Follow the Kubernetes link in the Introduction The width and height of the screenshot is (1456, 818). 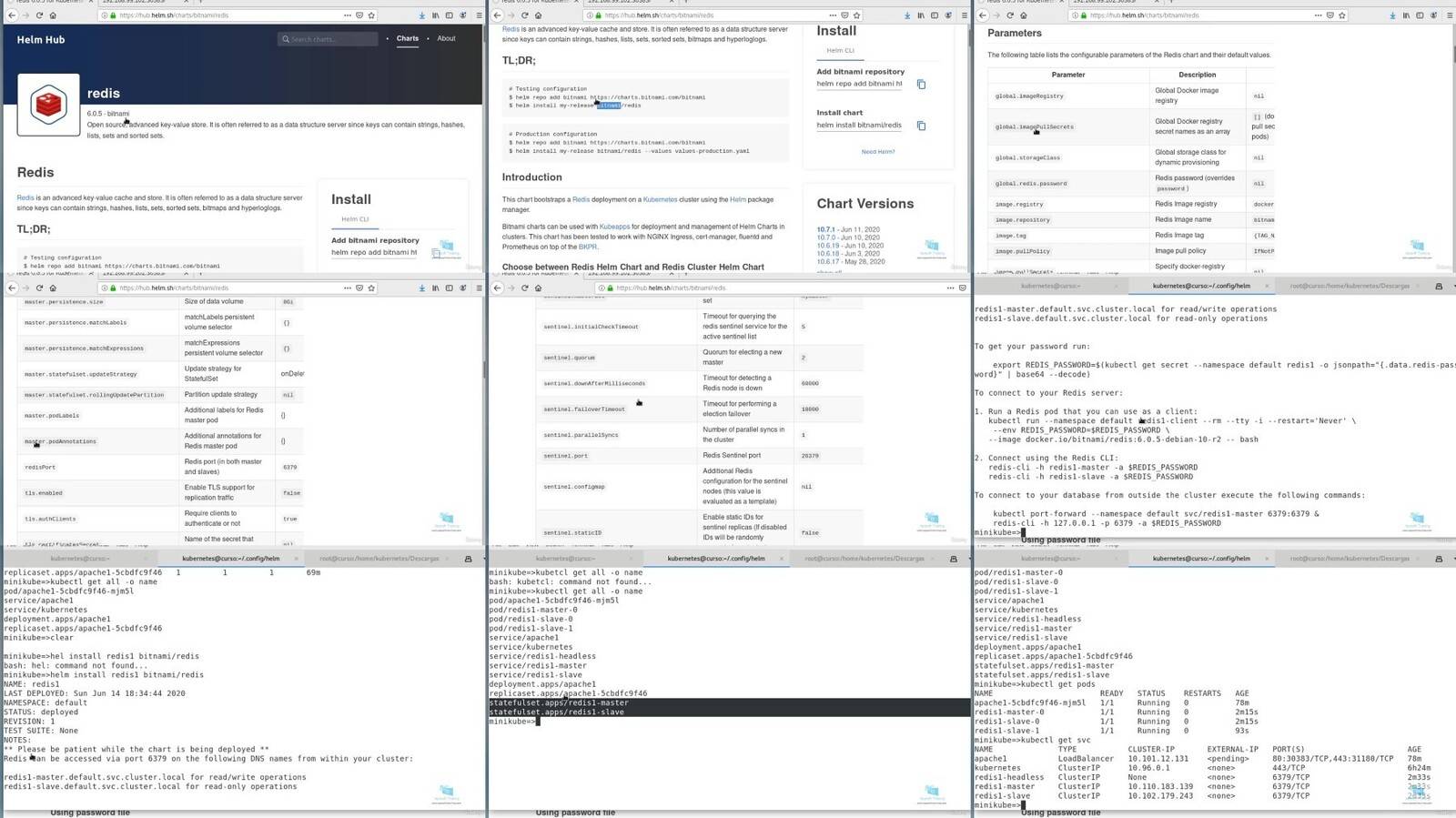pos(660,199)
